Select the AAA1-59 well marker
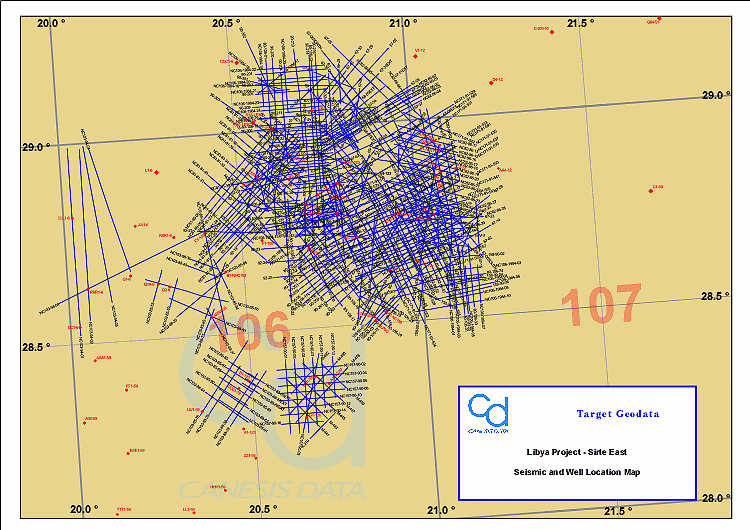 click(x=95, y=360)
